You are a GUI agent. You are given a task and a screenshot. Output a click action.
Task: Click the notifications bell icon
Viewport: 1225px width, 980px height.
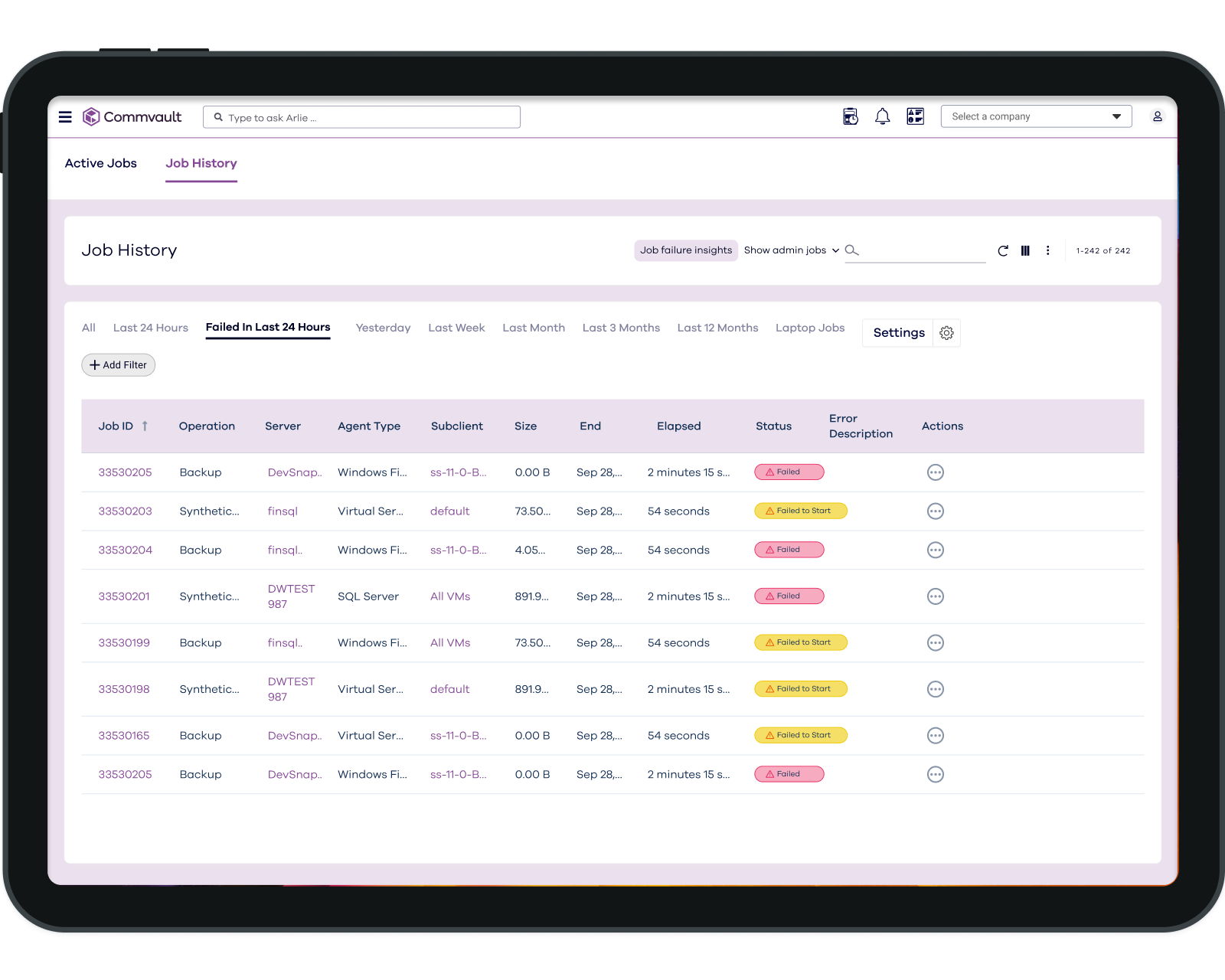(x=882, y=116)
